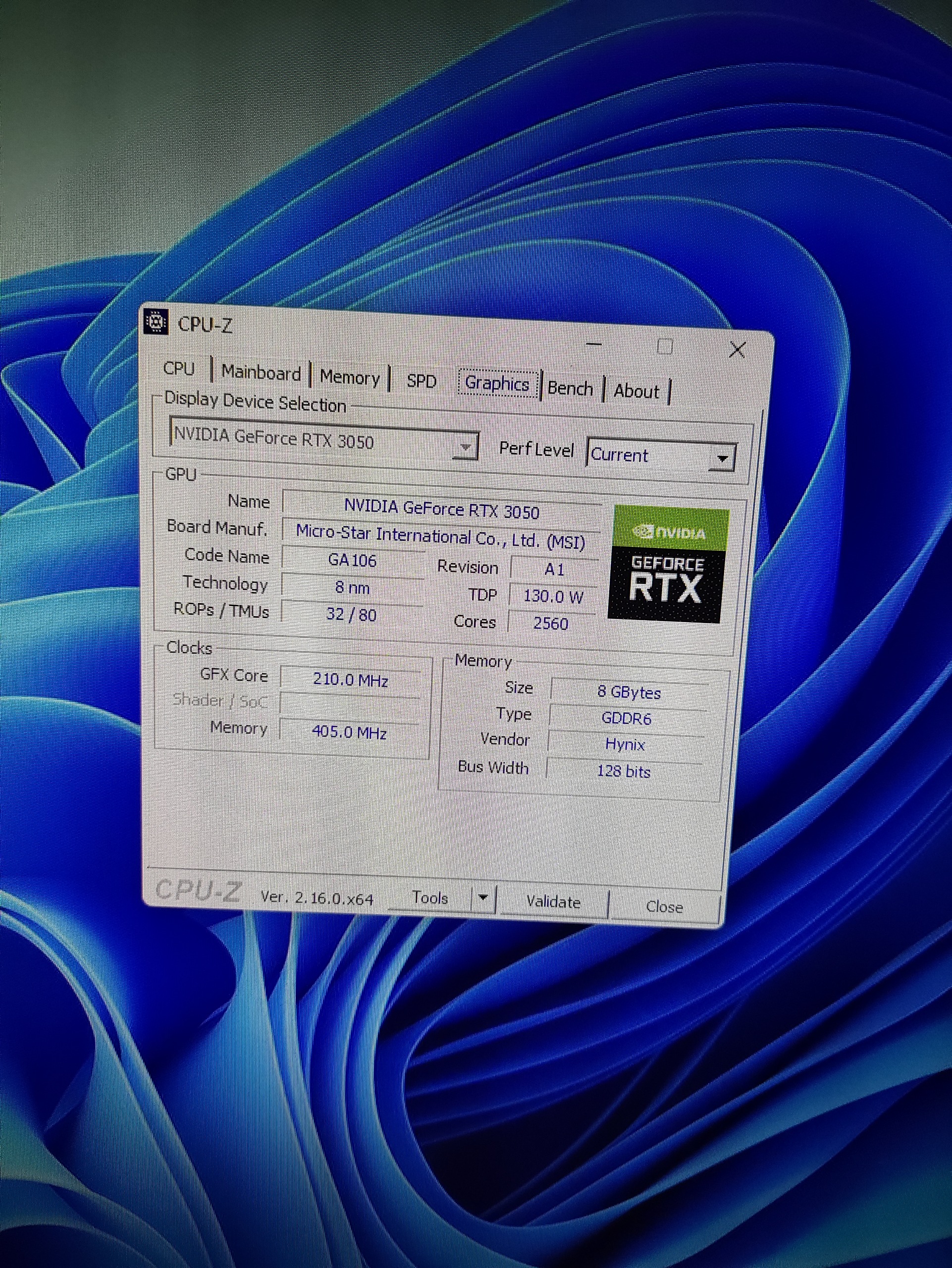The height and width of the screenshot is (1268, 952).
Task: Expand the Perf Level Current dropdown
Action: pos(722,458)
